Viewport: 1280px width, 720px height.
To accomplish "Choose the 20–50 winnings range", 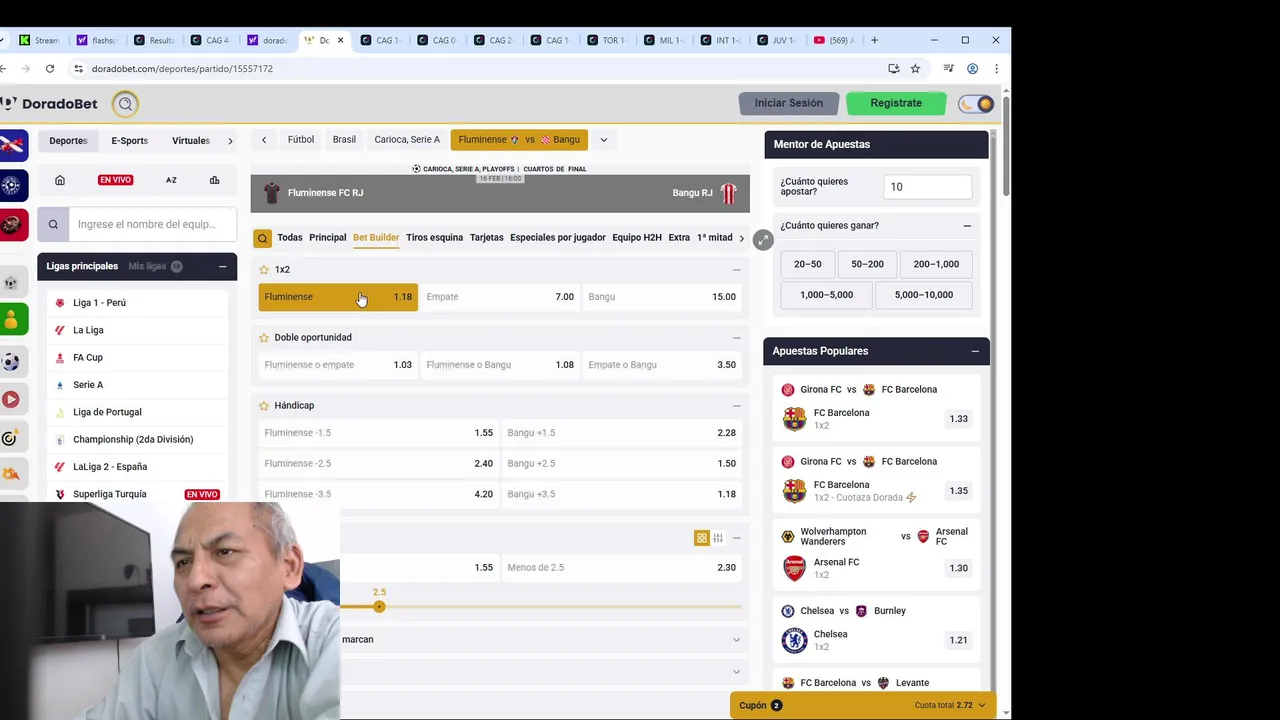I will pyautogui.click(x=808, y=264).
